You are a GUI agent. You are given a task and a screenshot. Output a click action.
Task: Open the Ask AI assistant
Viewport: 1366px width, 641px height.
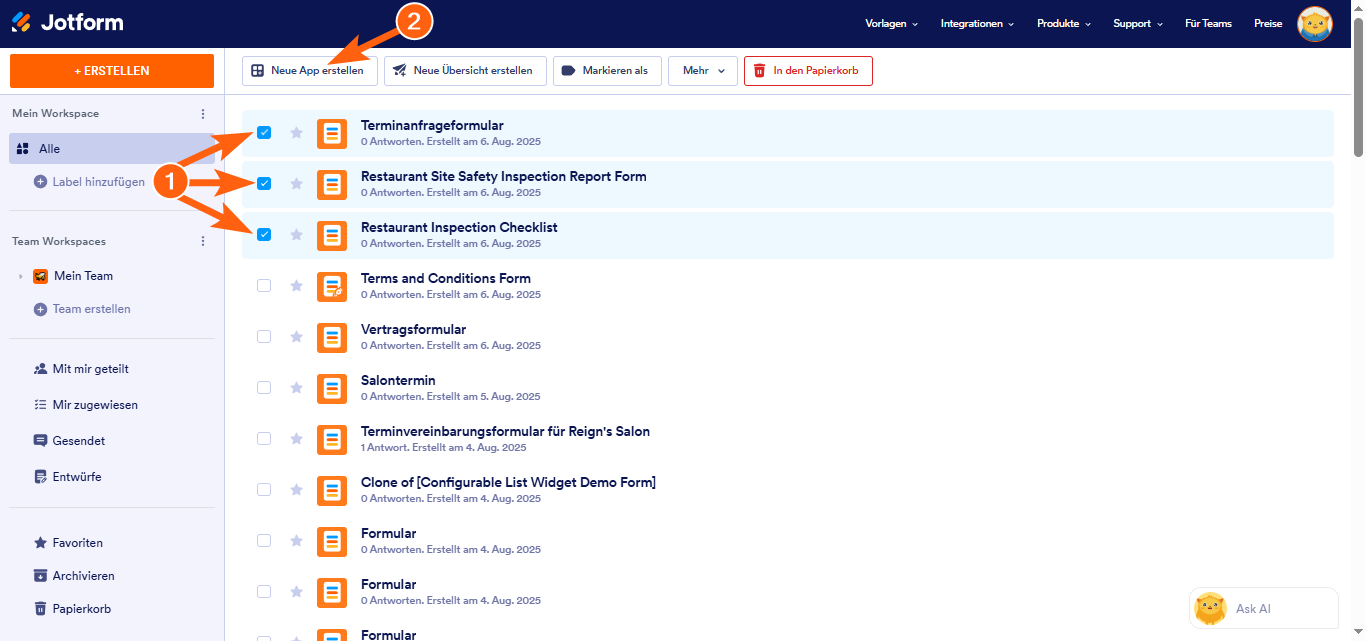[1264, 608]
